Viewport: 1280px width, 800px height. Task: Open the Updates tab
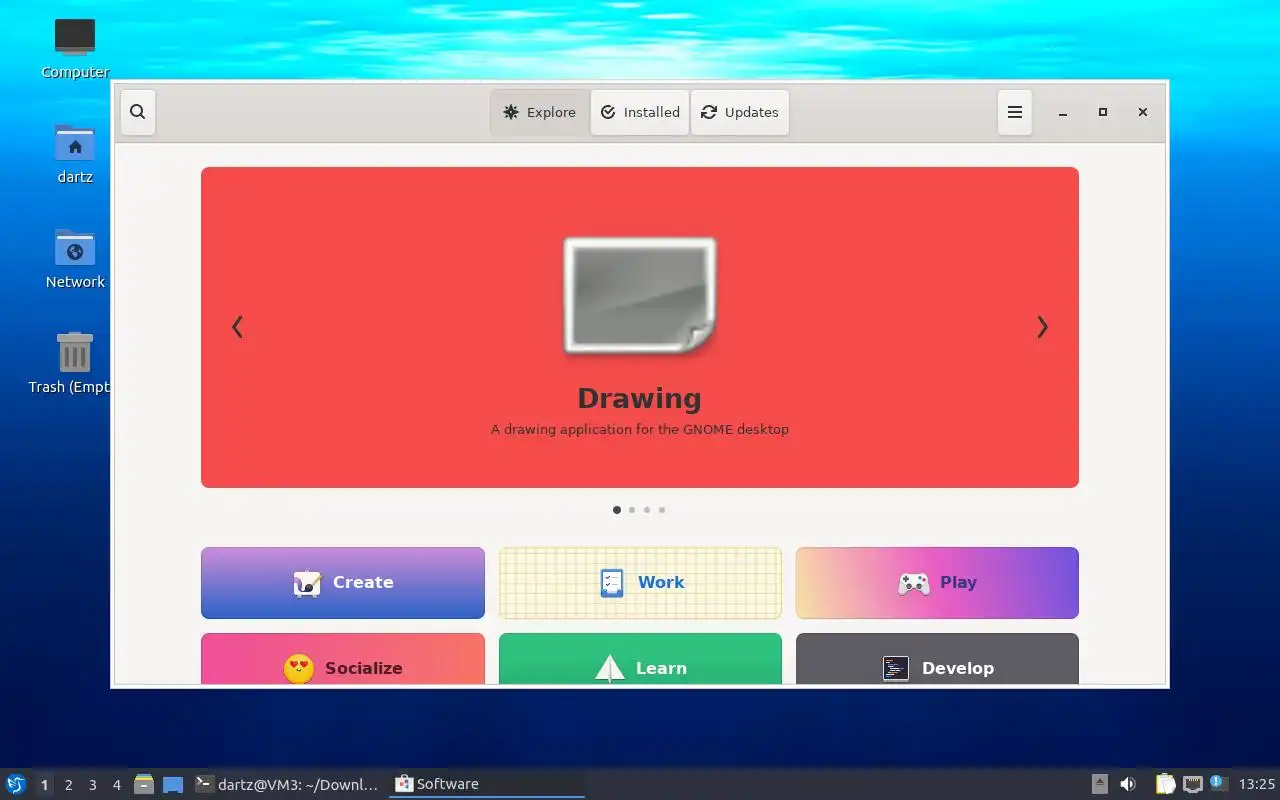click(x=740, y=112)
